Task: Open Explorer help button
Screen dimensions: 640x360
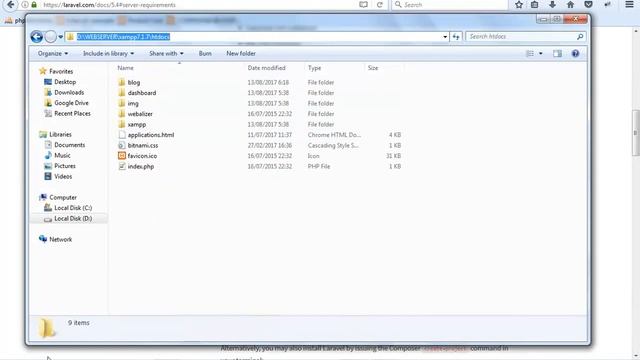Action: (x=575, y=53)
